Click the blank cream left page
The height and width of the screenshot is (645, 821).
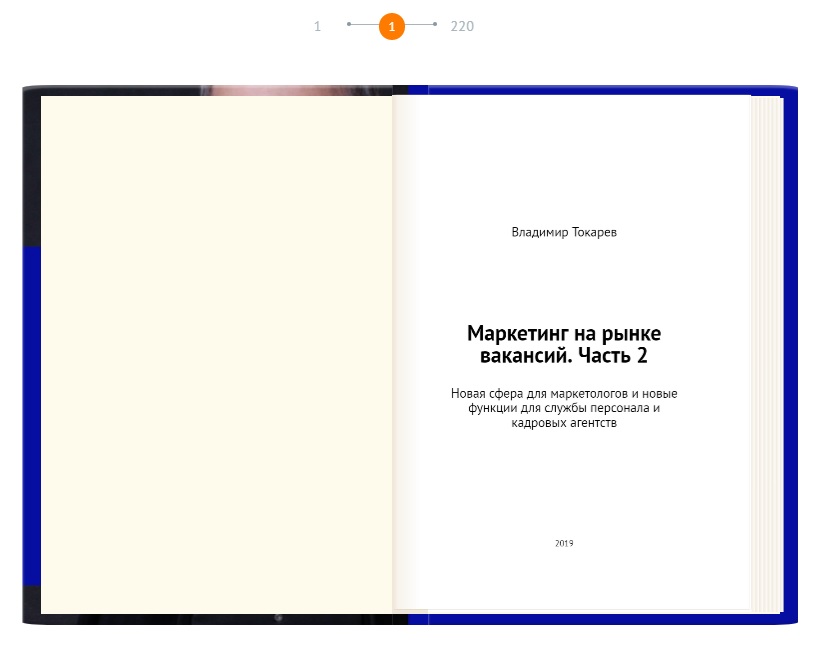pos(216,354)
